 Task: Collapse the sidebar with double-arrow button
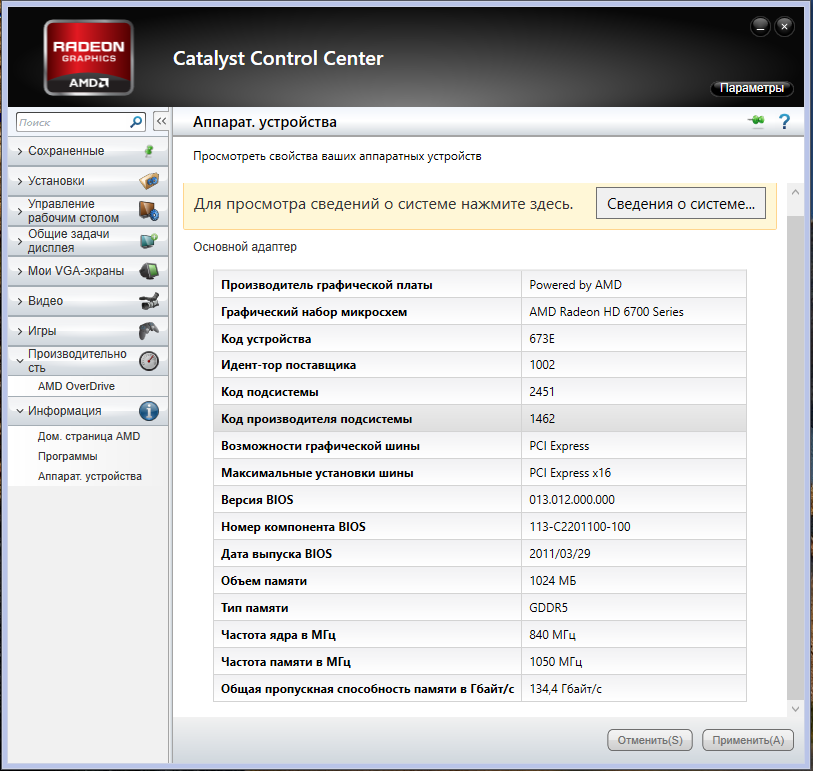[x=161, y=121]
